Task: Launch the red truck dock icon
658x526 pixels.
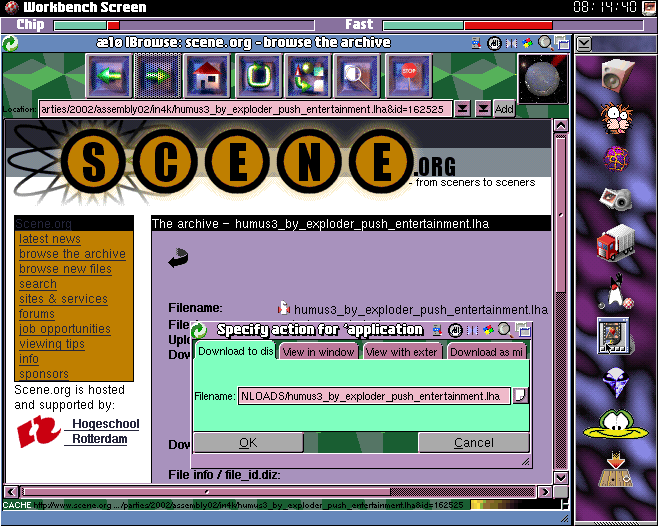Action: click(x=616, y=243)
